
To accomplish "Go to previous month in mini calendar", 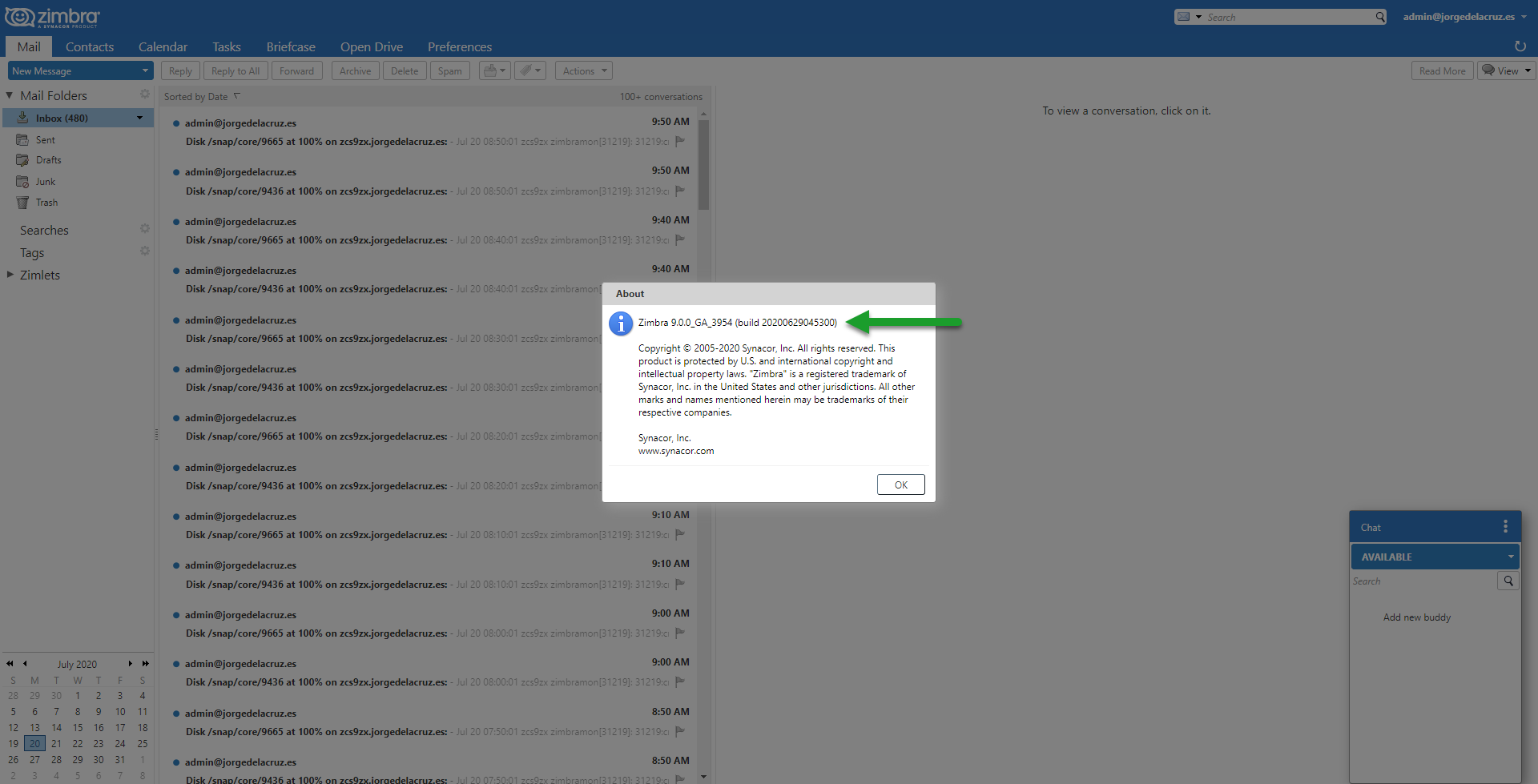I will tap(25, 664).
